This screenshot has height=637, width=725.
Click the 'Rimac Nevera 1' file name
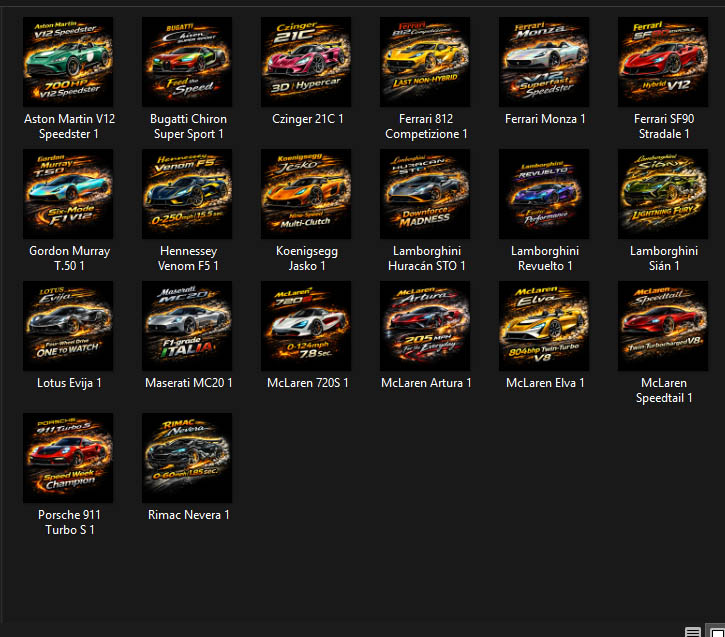click(x=189, y=515)
